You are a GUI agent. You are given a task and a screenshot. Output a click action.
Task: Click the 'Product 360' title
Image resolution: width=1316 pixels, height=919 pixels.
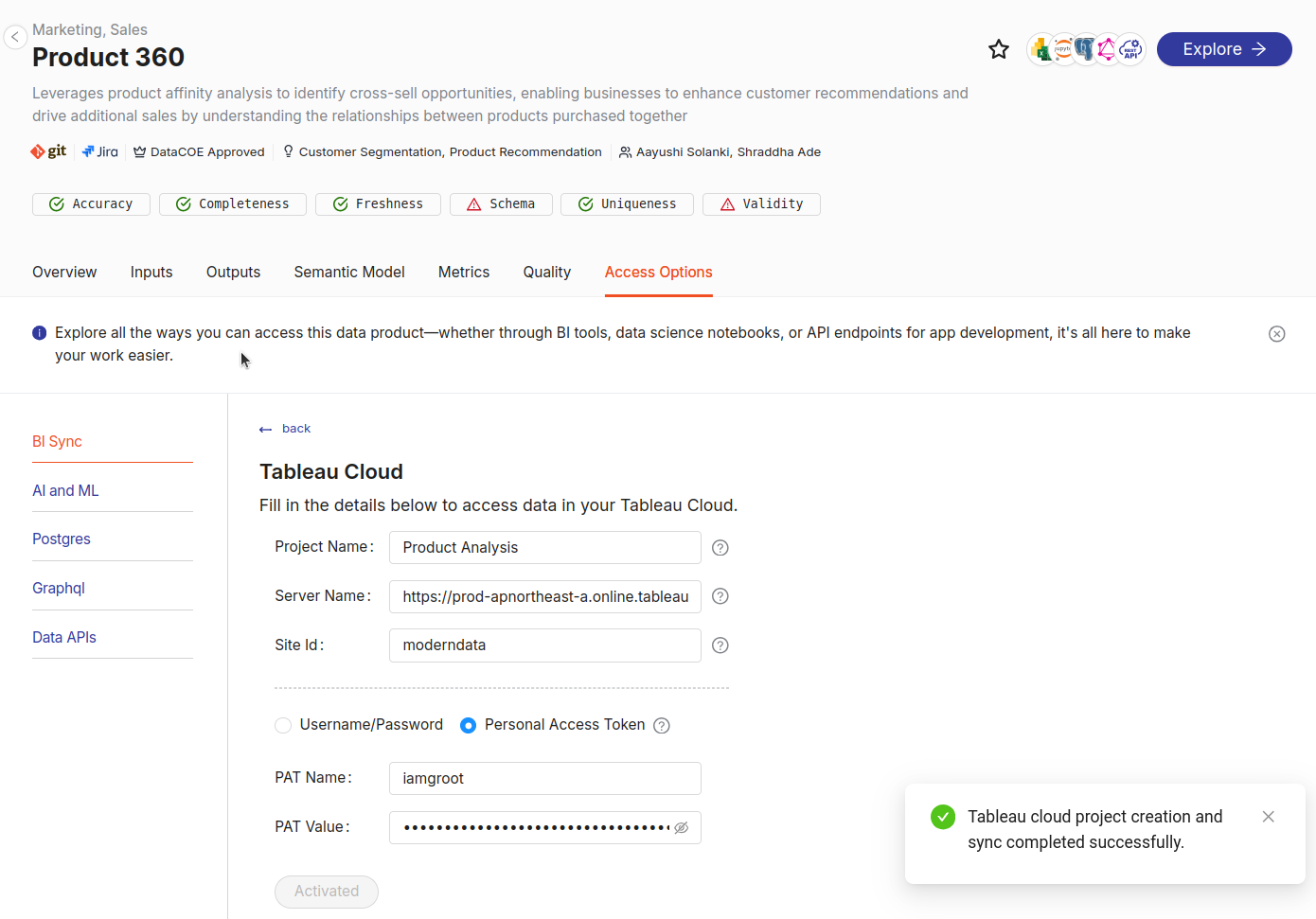(108, 57)
